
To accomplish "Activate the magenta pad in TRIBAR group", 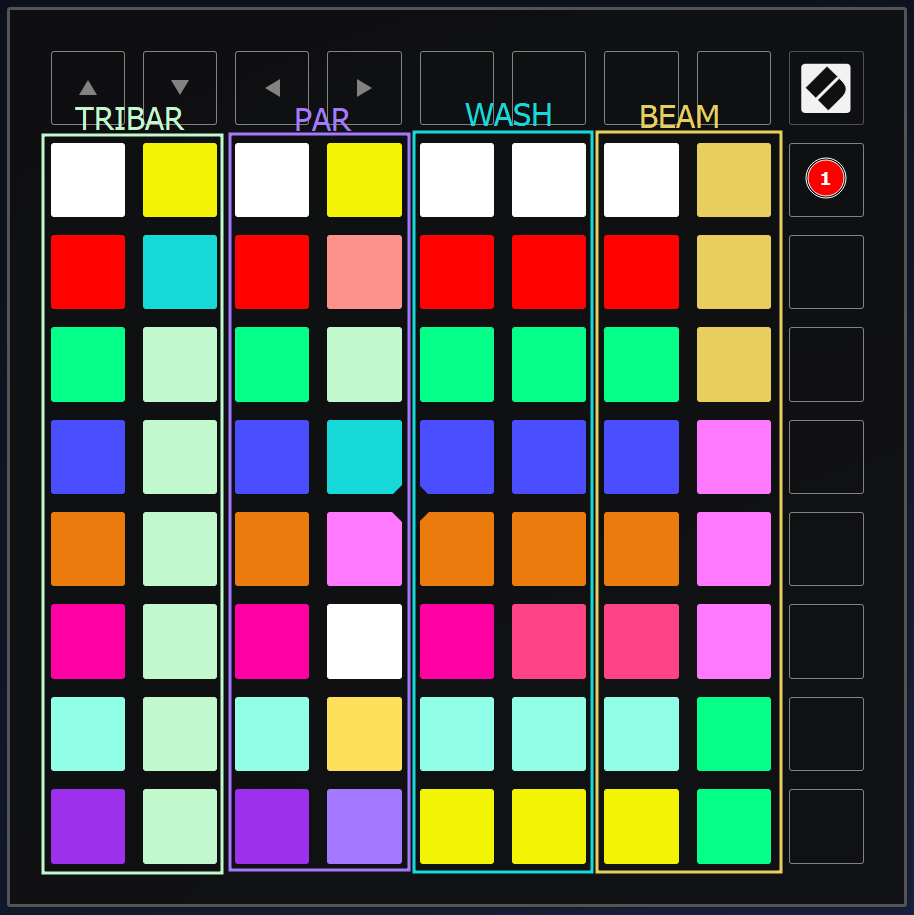I will pos(88,641).
